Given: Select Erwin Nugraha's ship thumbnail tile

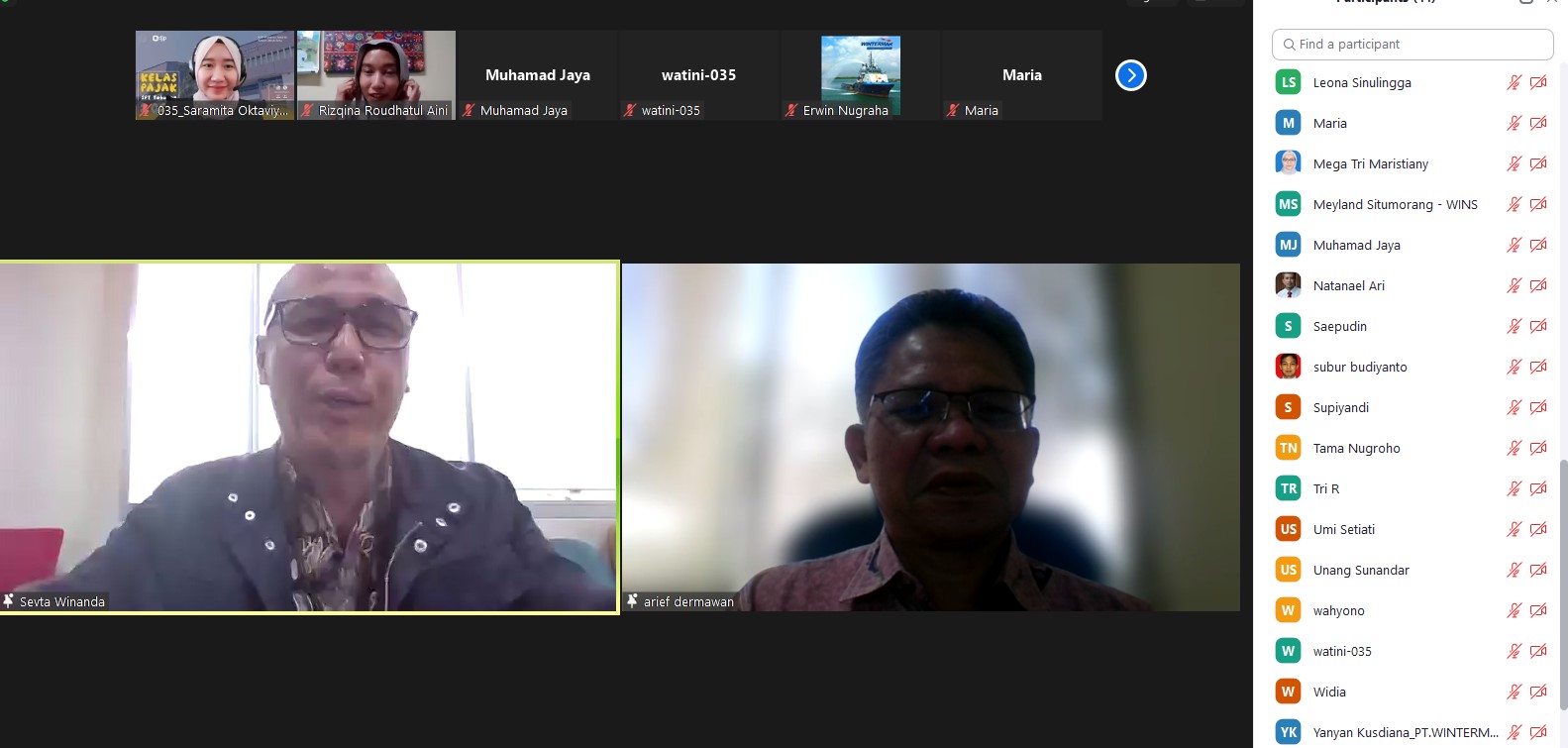Looking at the screenshot, I should pyautogui.click(x=860, y=75).
